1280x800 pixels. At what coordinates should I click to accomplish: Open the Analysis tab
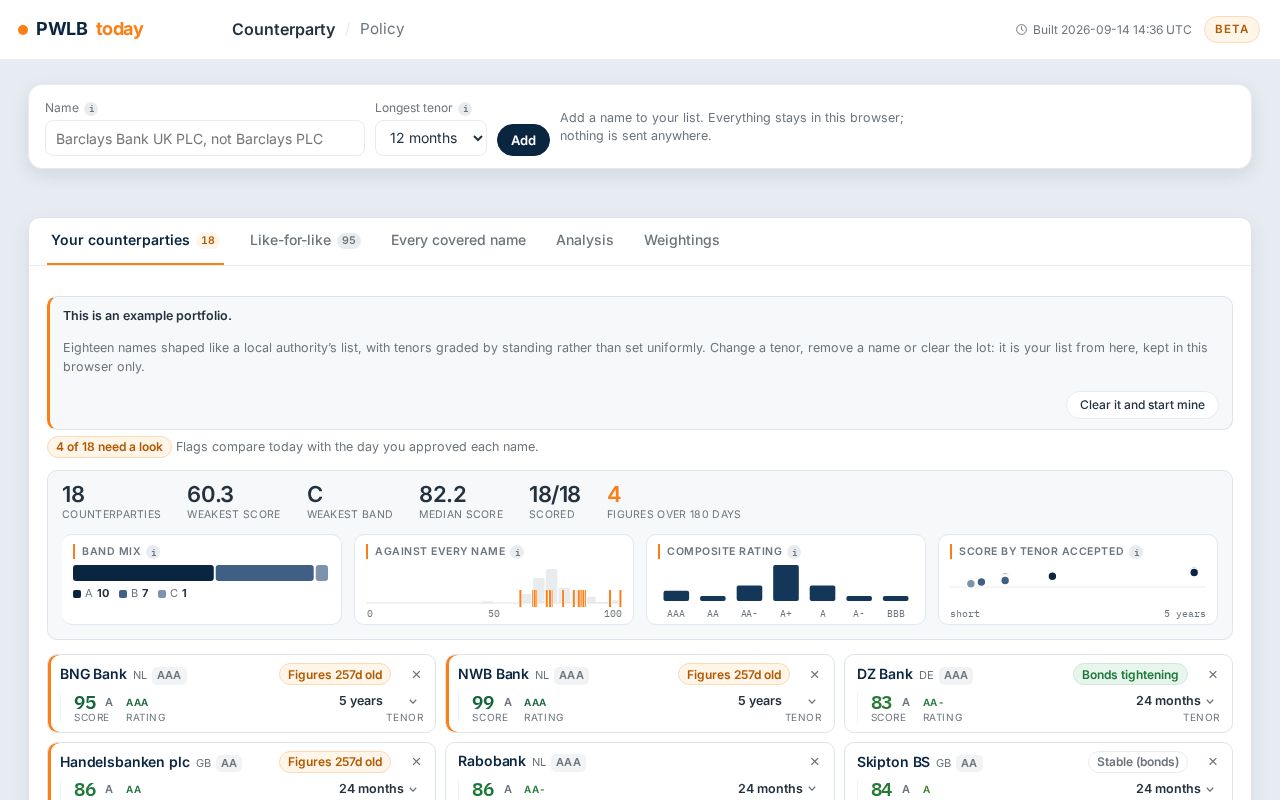click(585, 241)
